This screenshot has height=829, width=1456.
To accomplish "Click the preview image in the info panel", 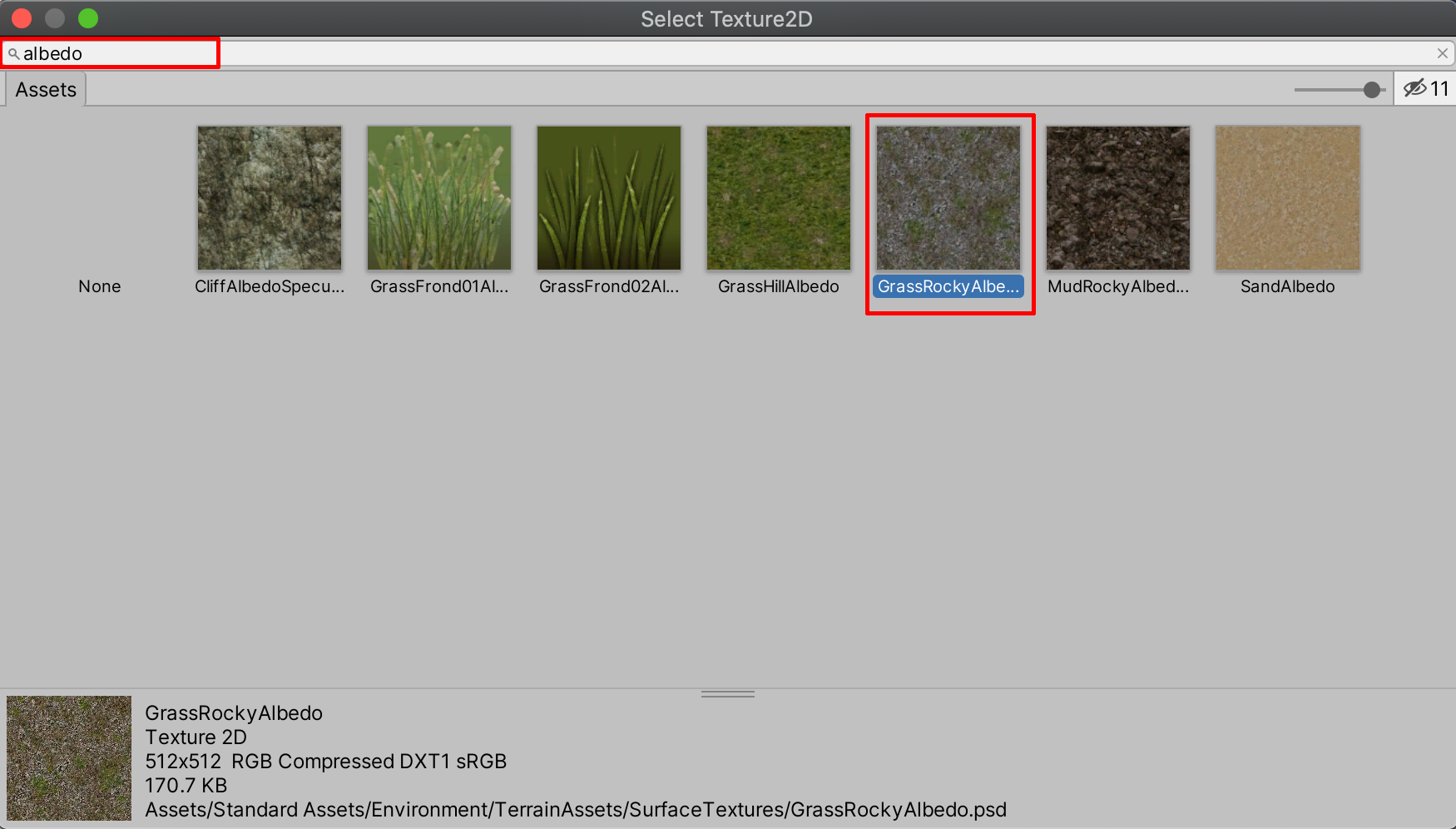I will (x=69, y=758).
